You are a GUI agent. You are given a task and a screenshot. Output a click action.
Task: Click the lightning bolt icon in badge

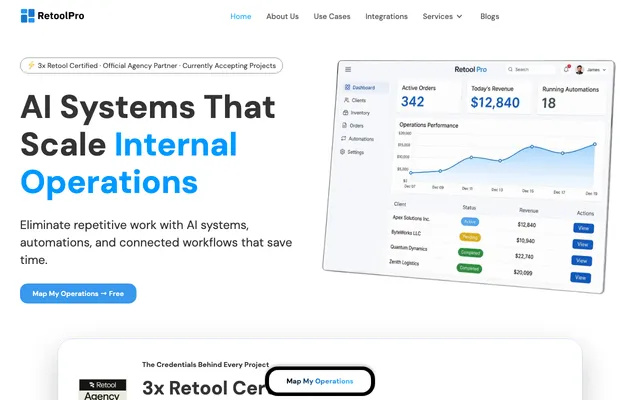[x=31, y=65]
